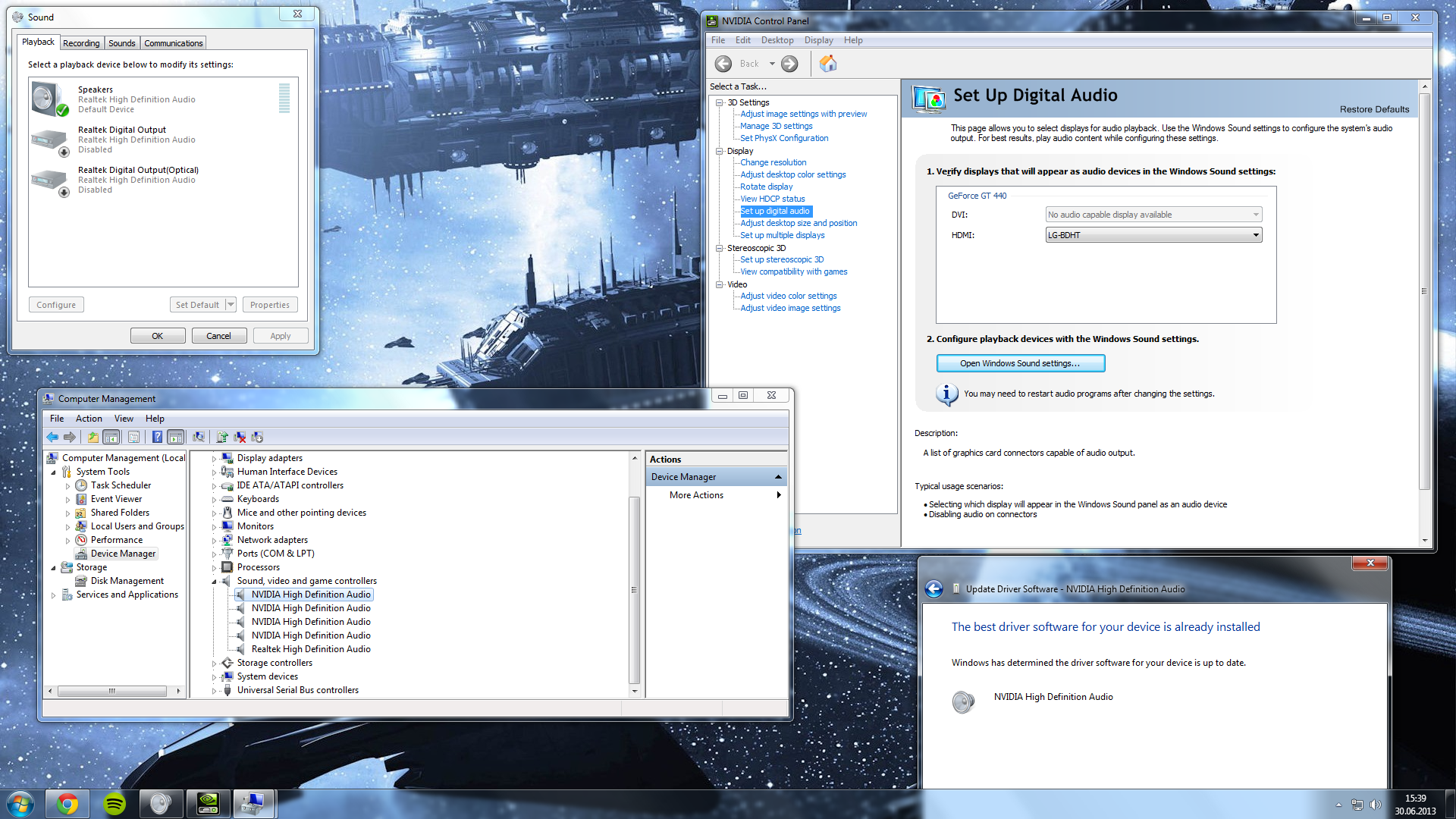
Task: Click Update Driver Software toolbar icon
Action: tap(222, 437)
